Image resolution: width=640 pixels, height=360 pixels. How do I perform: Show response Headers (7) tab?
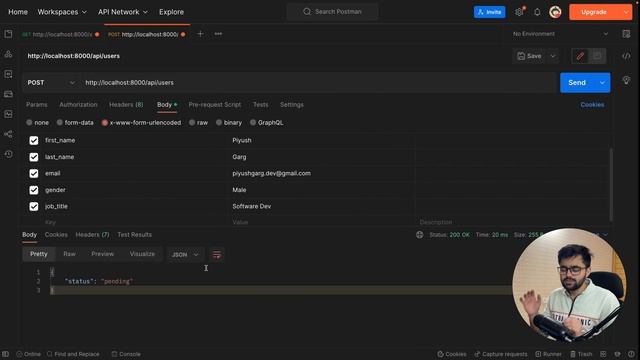(92, 235)
